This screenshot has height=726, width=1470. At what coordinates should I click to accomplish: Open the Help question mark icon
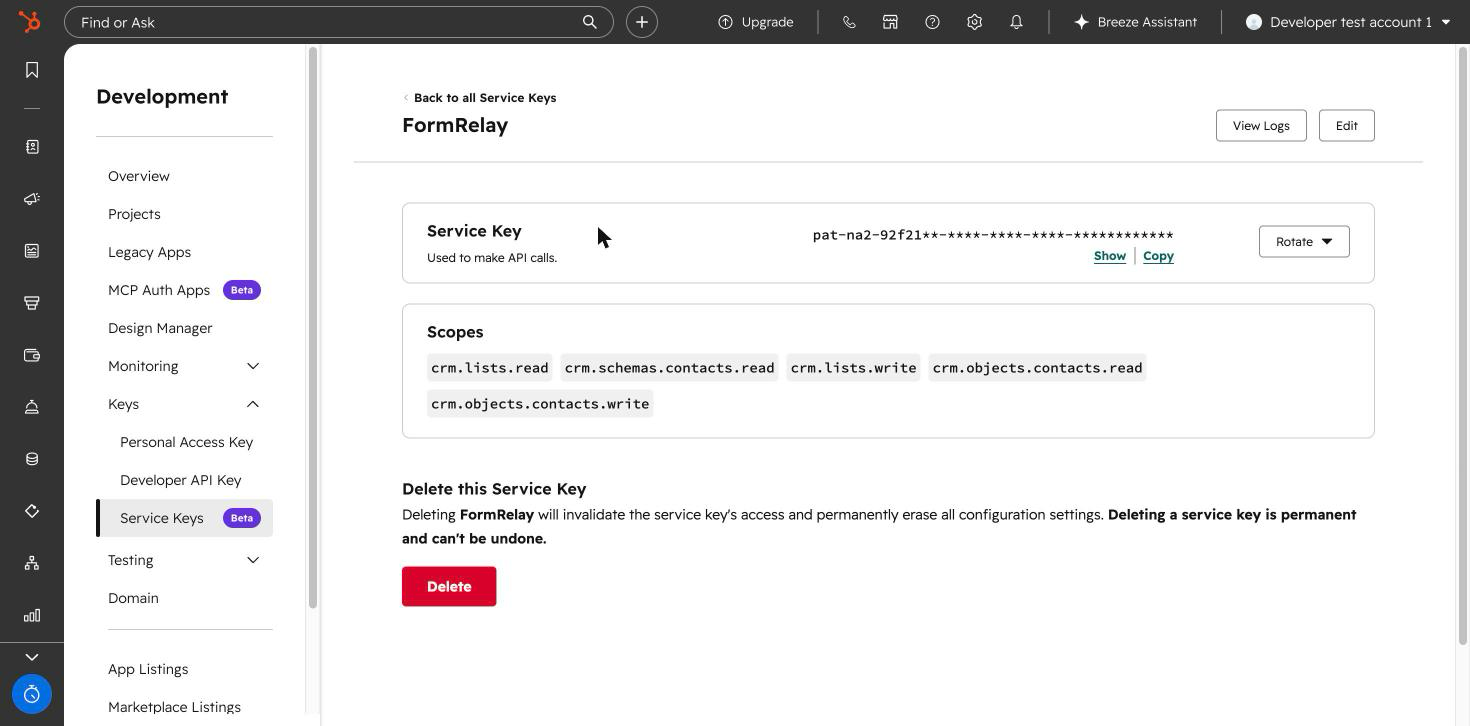(x=932, y=22)
